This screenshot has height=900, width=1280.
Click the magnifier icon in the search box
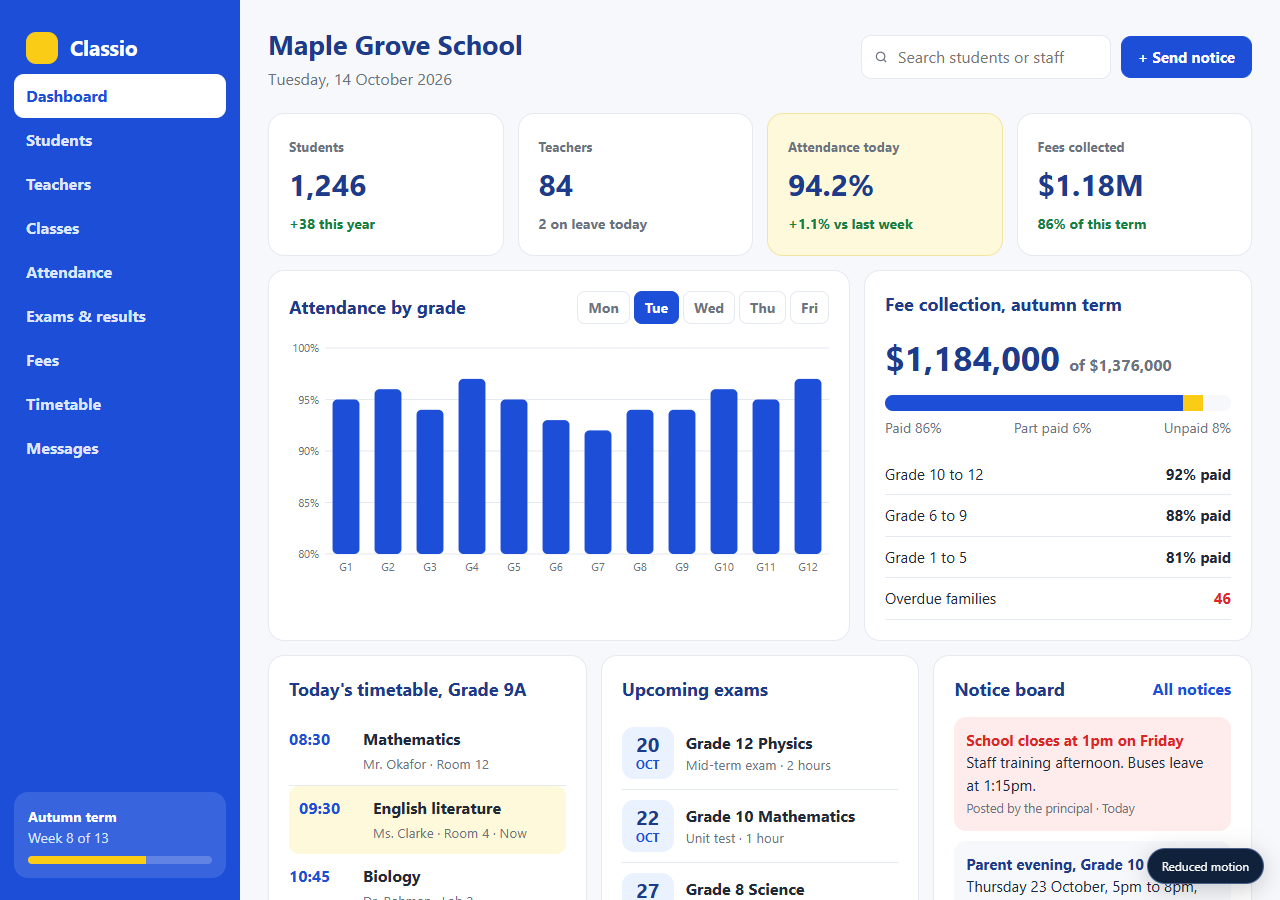tap(881, 58)
